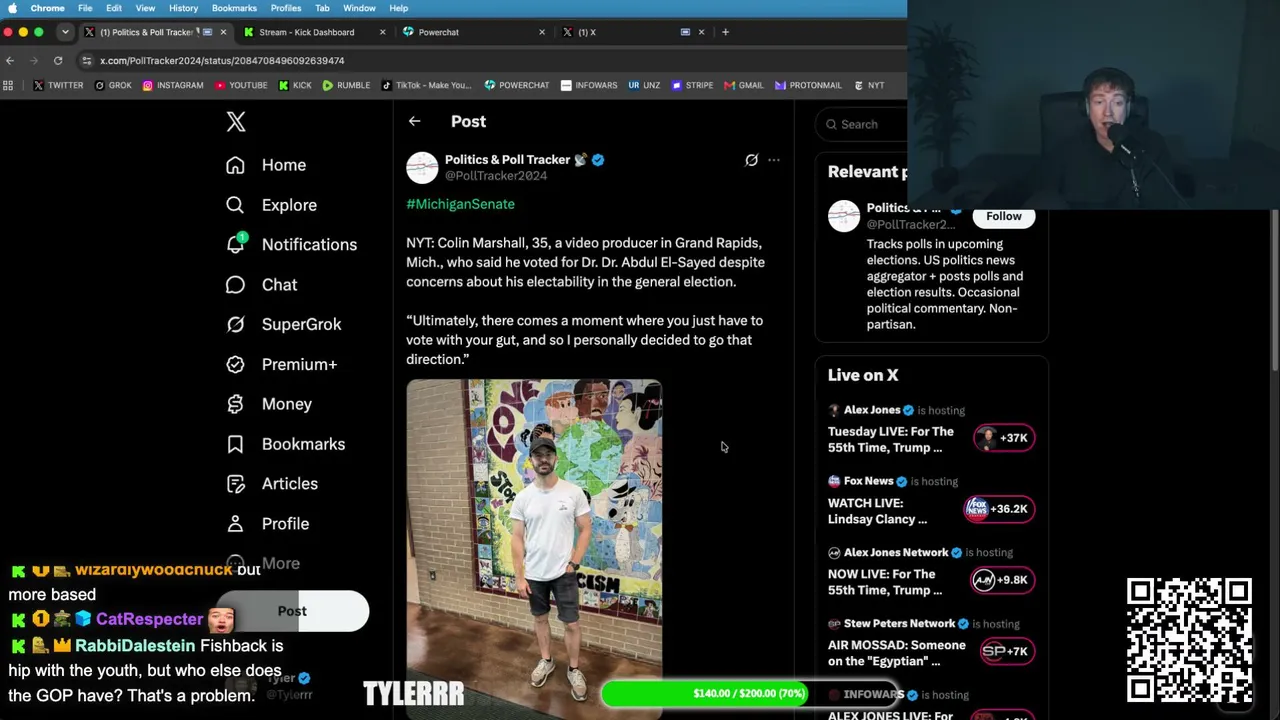Click Chrome's back navigation arrow
This screenshot has height=720, width=1280.
[10, 60]
